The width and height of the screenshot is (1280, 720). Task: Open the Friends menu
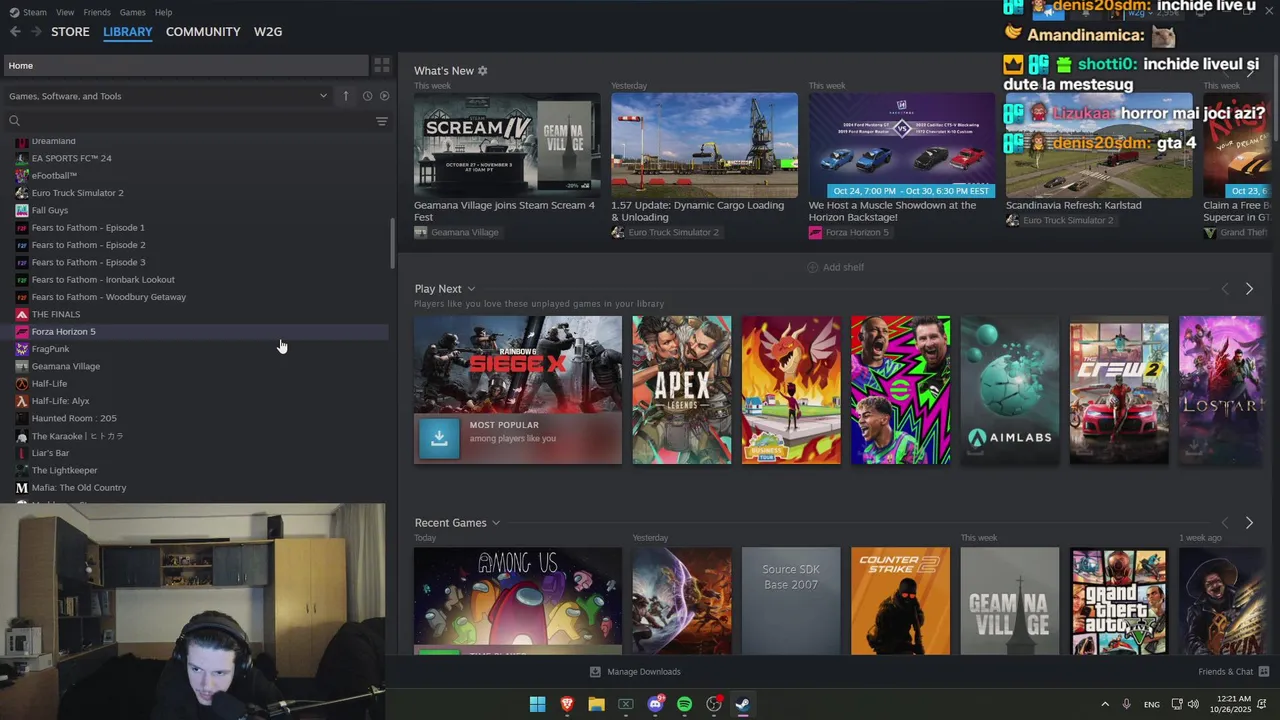click(x=97, y=12)
